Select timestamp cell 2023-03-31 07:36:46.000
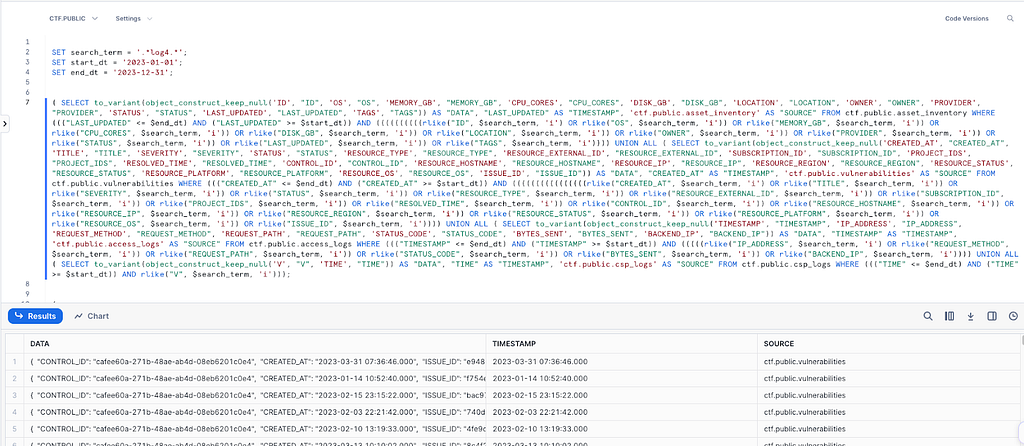The image size is (1024, 446). pyautogui.click(x=621, y=361)
